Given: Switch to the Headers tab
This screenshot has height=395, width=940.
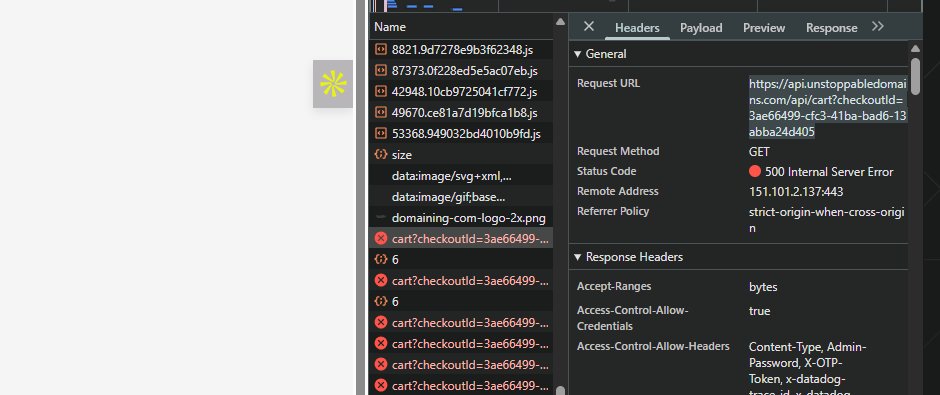Looking at the screenshot, I should (x=637, y=28).
